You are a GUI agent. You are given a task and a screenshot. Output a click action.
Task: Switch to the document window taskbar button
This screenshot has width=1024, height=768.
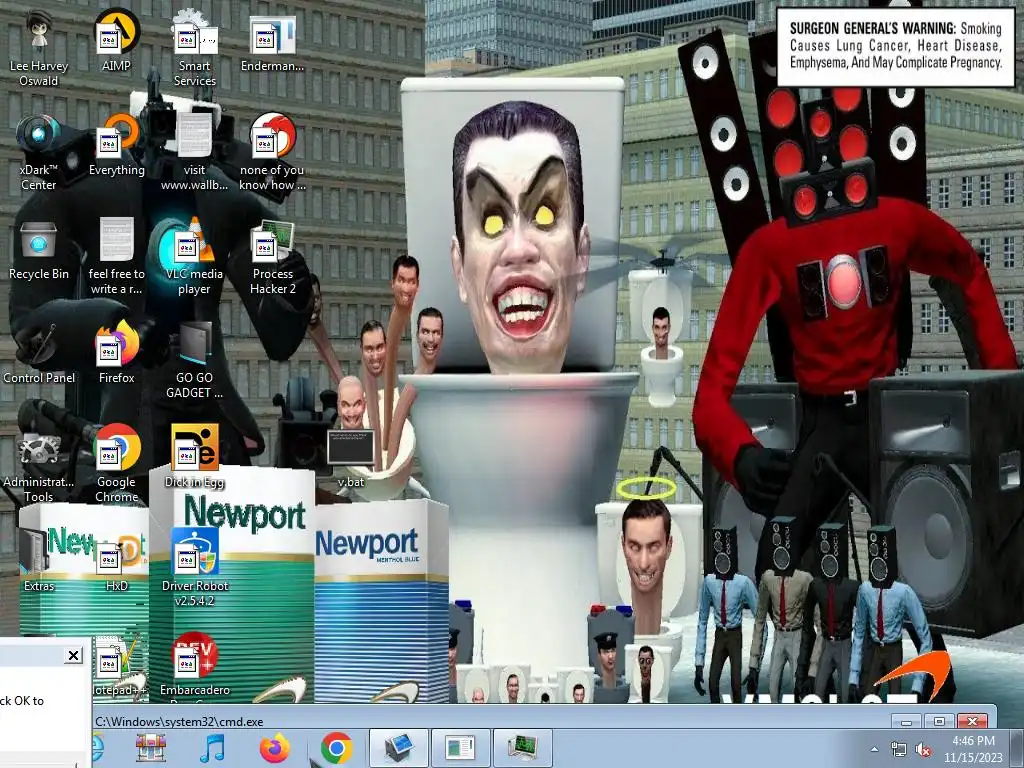click(x=460, y=748)
